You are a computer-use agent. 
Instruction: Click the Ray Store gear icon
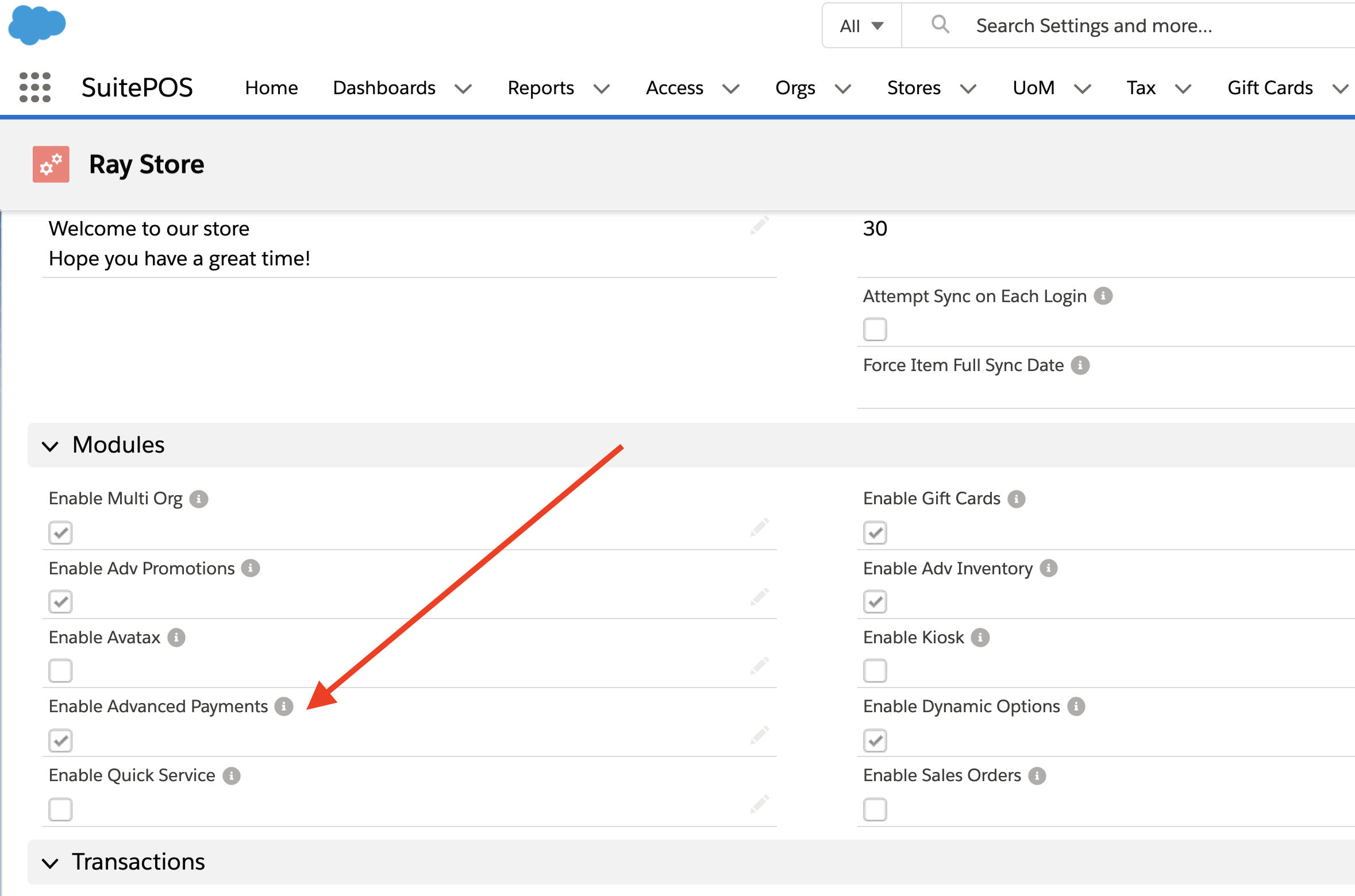(x=51, y=164)
